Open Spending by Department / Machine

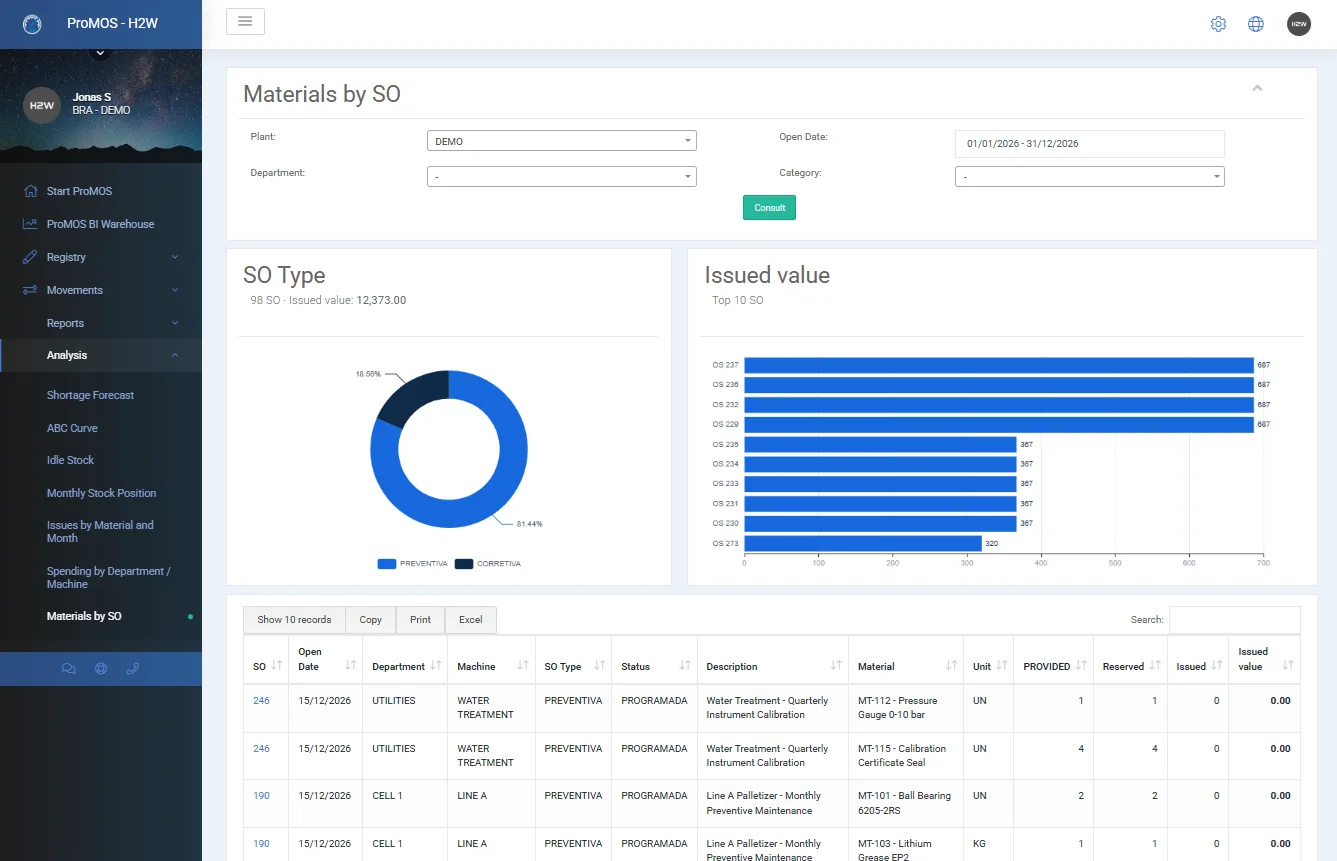109,577
